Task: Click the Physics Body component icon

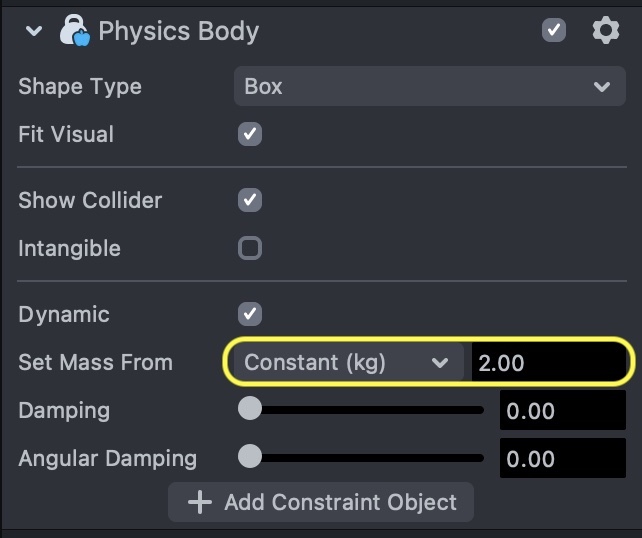Action: click(x=75, y=31)
